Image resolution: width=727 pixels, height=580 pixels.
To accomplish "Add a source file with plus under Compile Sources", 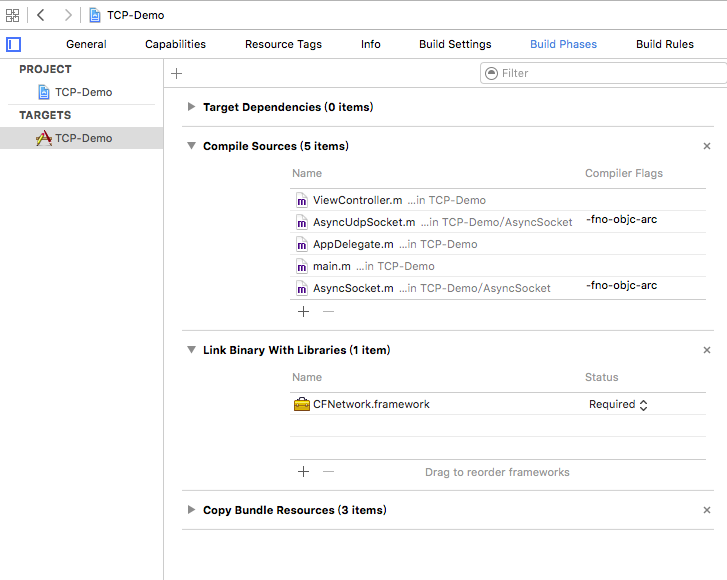I will [303, 312].
